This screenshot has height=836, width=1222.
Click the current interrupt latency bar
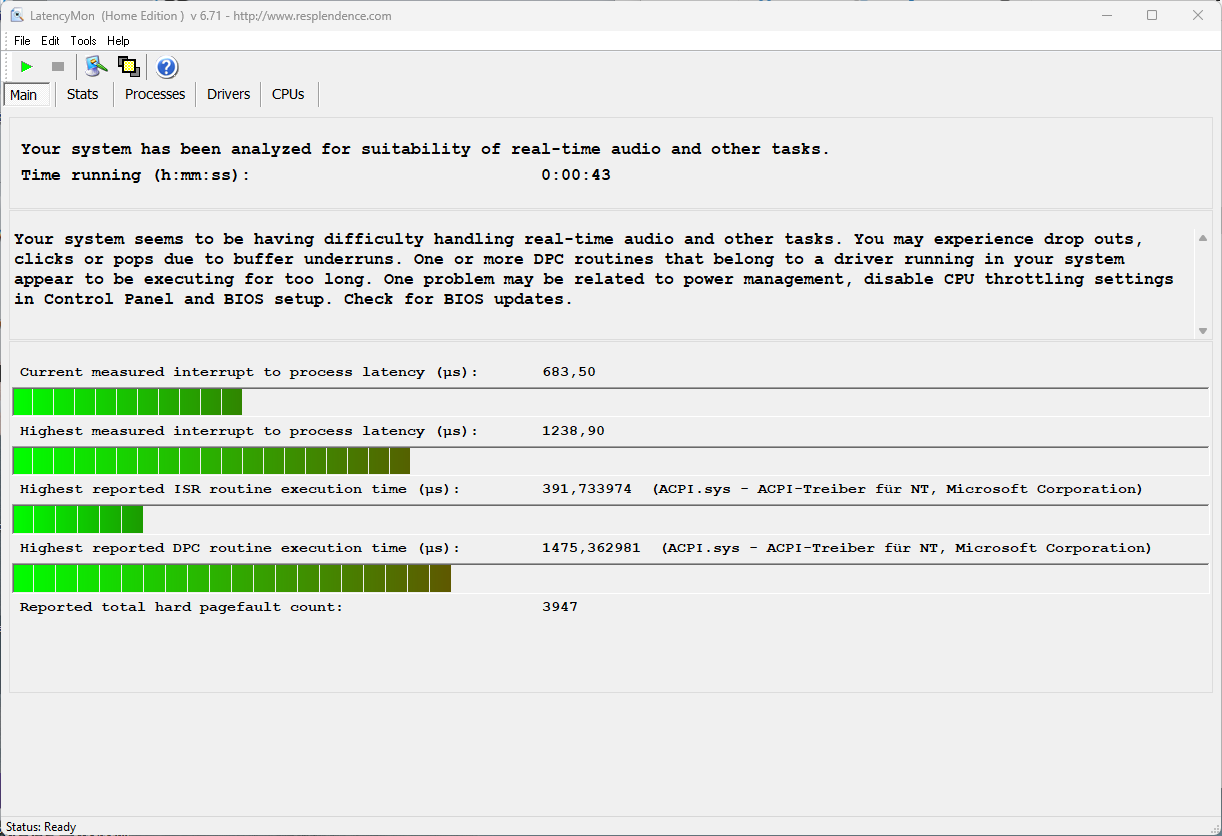click(x=610, y=402)
